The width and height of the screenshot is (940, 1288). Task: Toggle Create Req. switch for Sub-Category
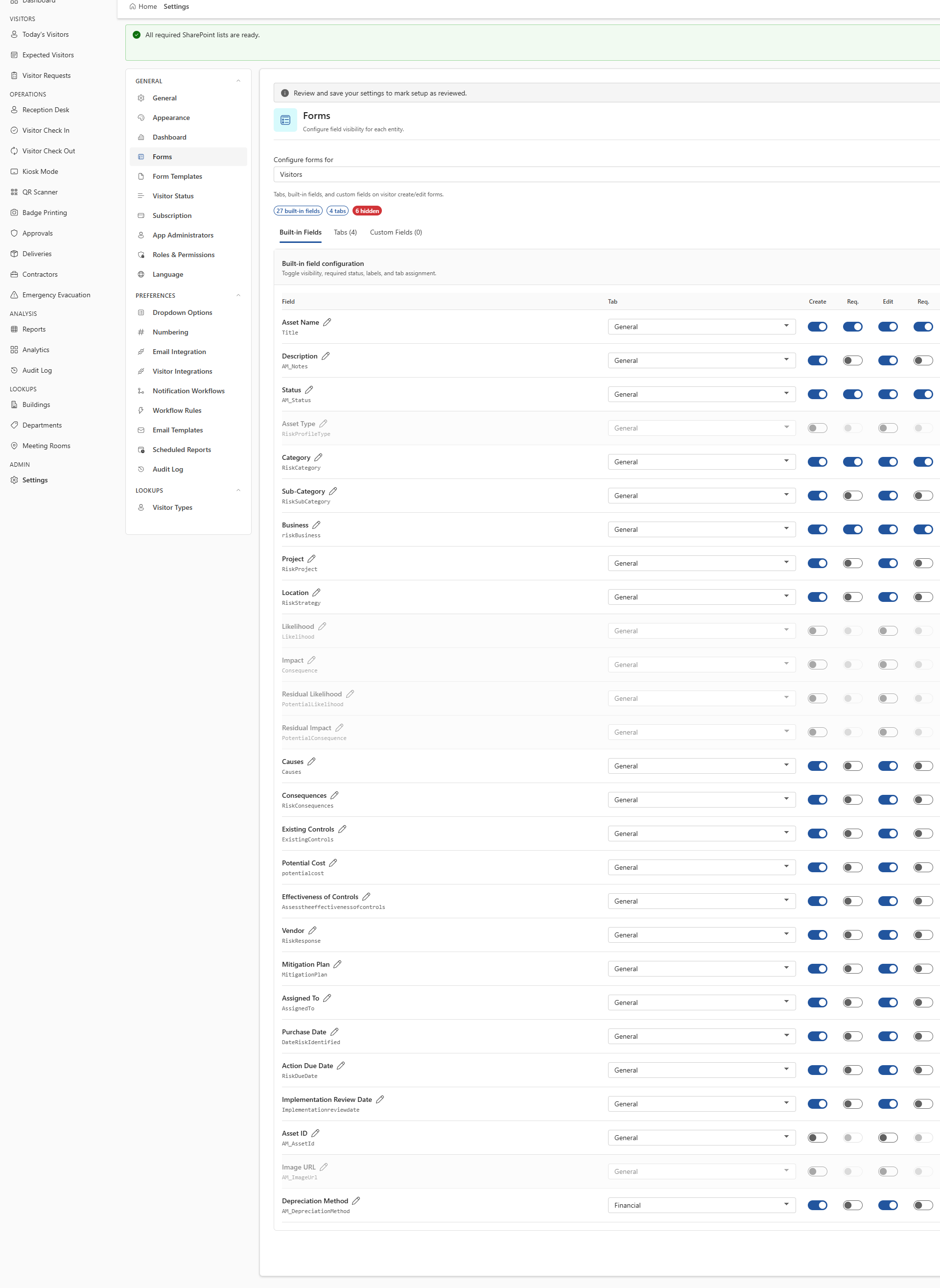[x=852, y=496]
